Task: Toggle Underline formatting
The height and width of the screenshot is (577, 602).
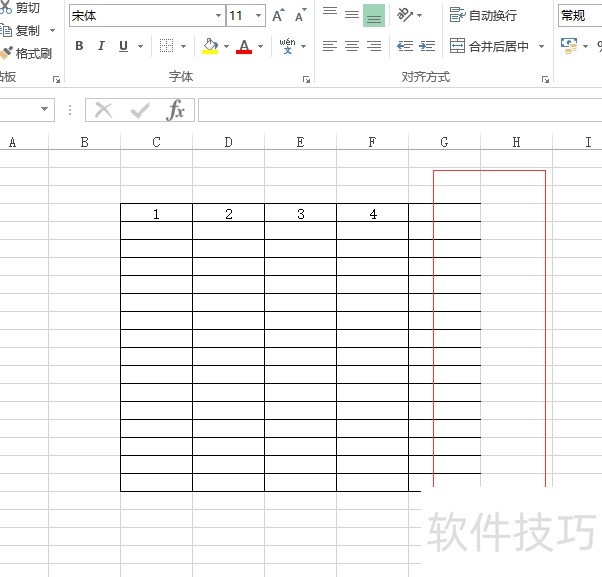Action: point(123,46)
